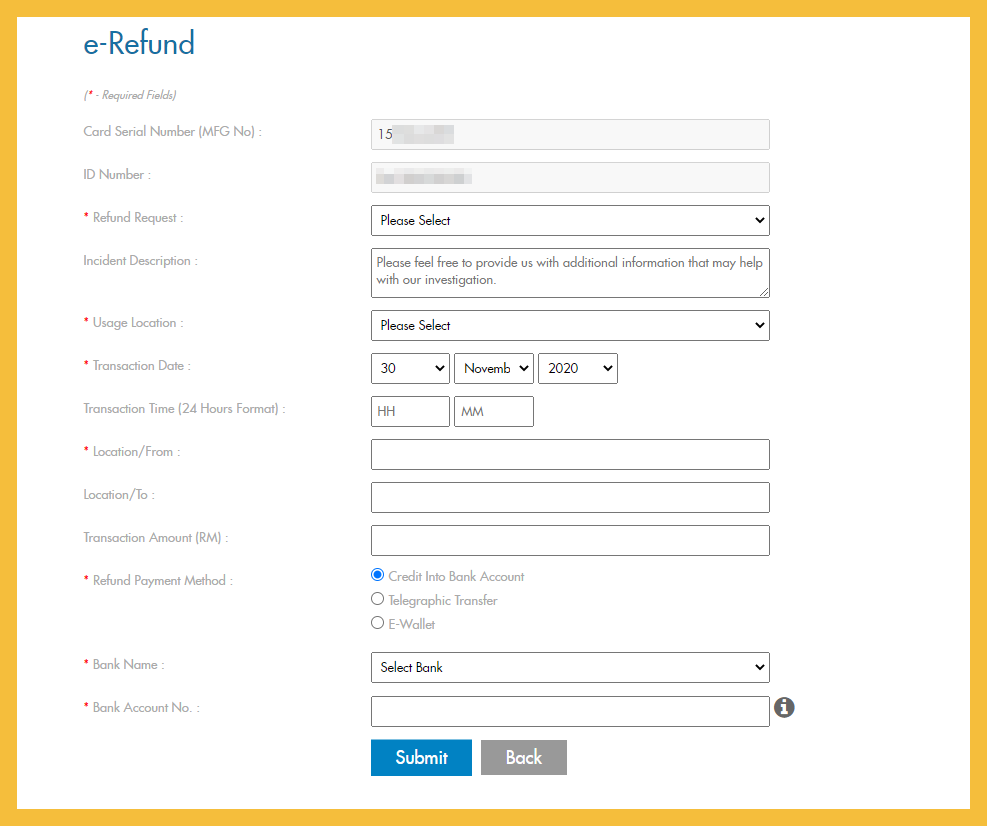Click into the Location/To field
Screen dimensions: 987x826
tap(569, 497)
